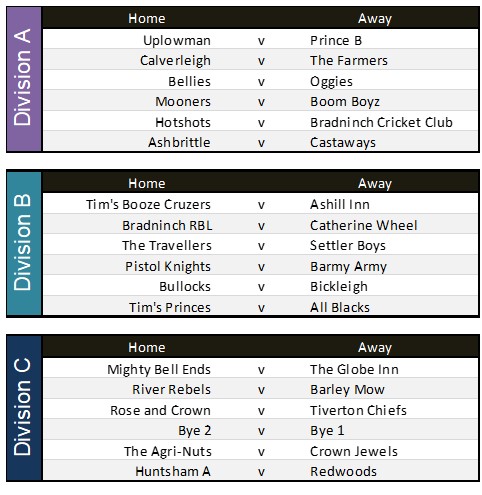Click the Division B teal side label
The width and height of the screenshot is (482, 495).
(x=23, y=243)
